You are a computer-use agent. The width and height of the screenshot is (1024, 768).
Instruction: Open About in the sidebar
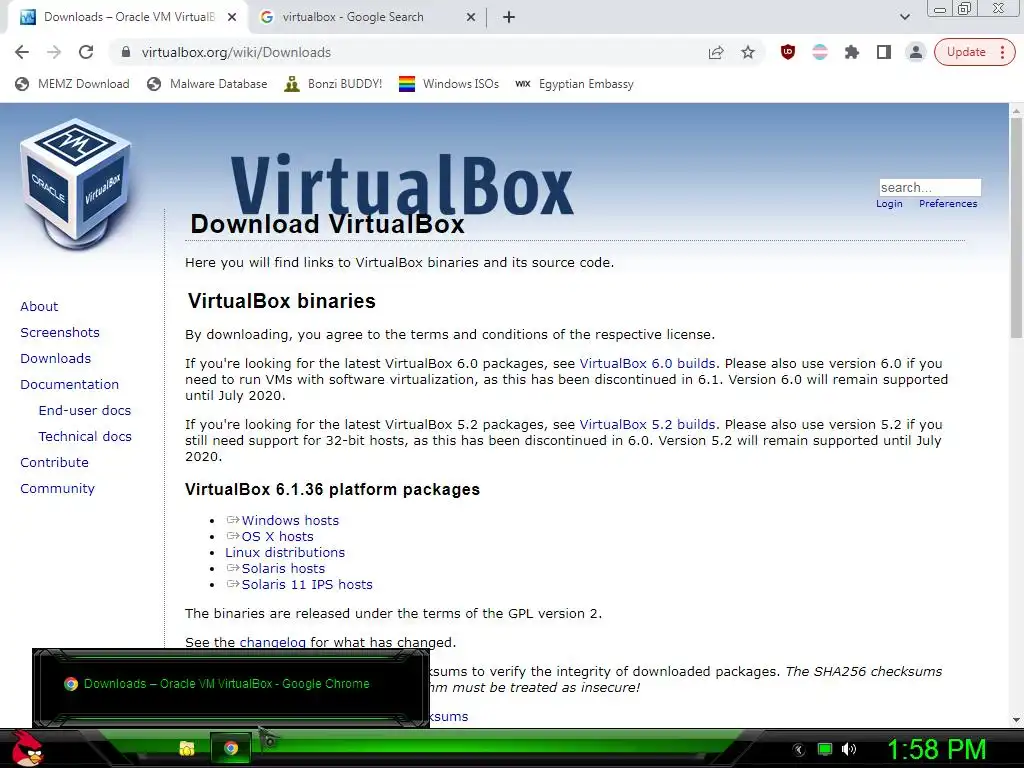coord(39,306)
